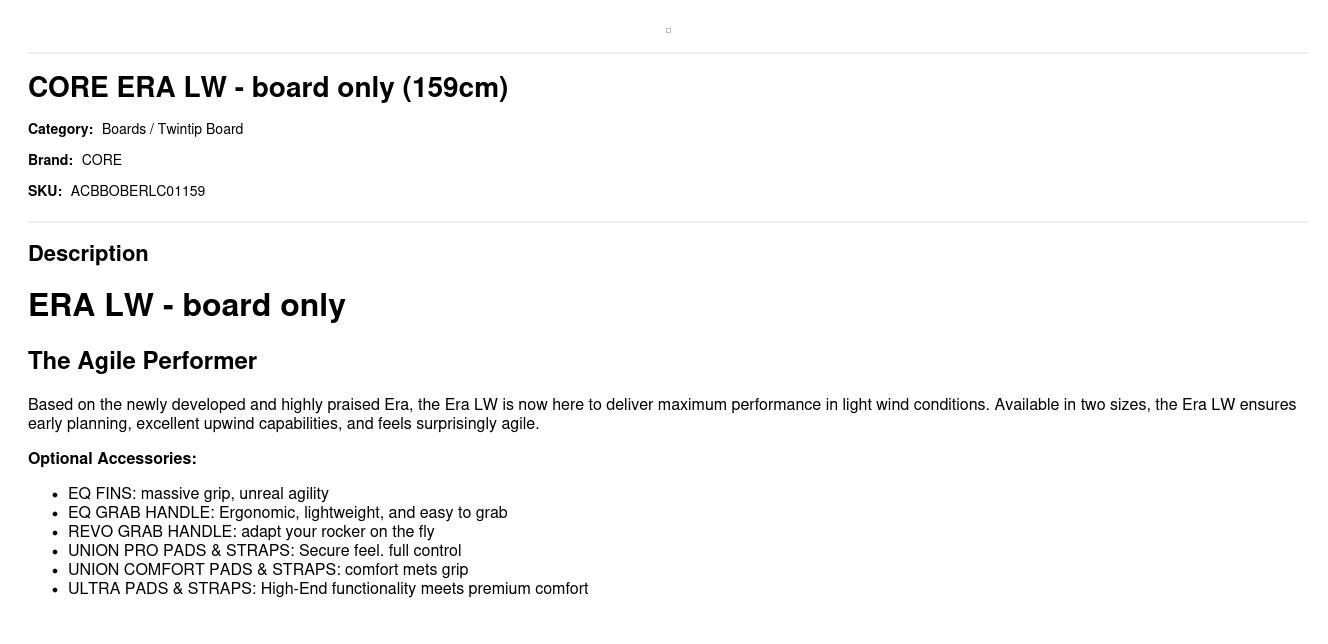This screenshot has height=644, width=1328.
Task: Click the SKU code ACBBOBERLC01159
Action: pyautogui.click(x=138, y=191)
